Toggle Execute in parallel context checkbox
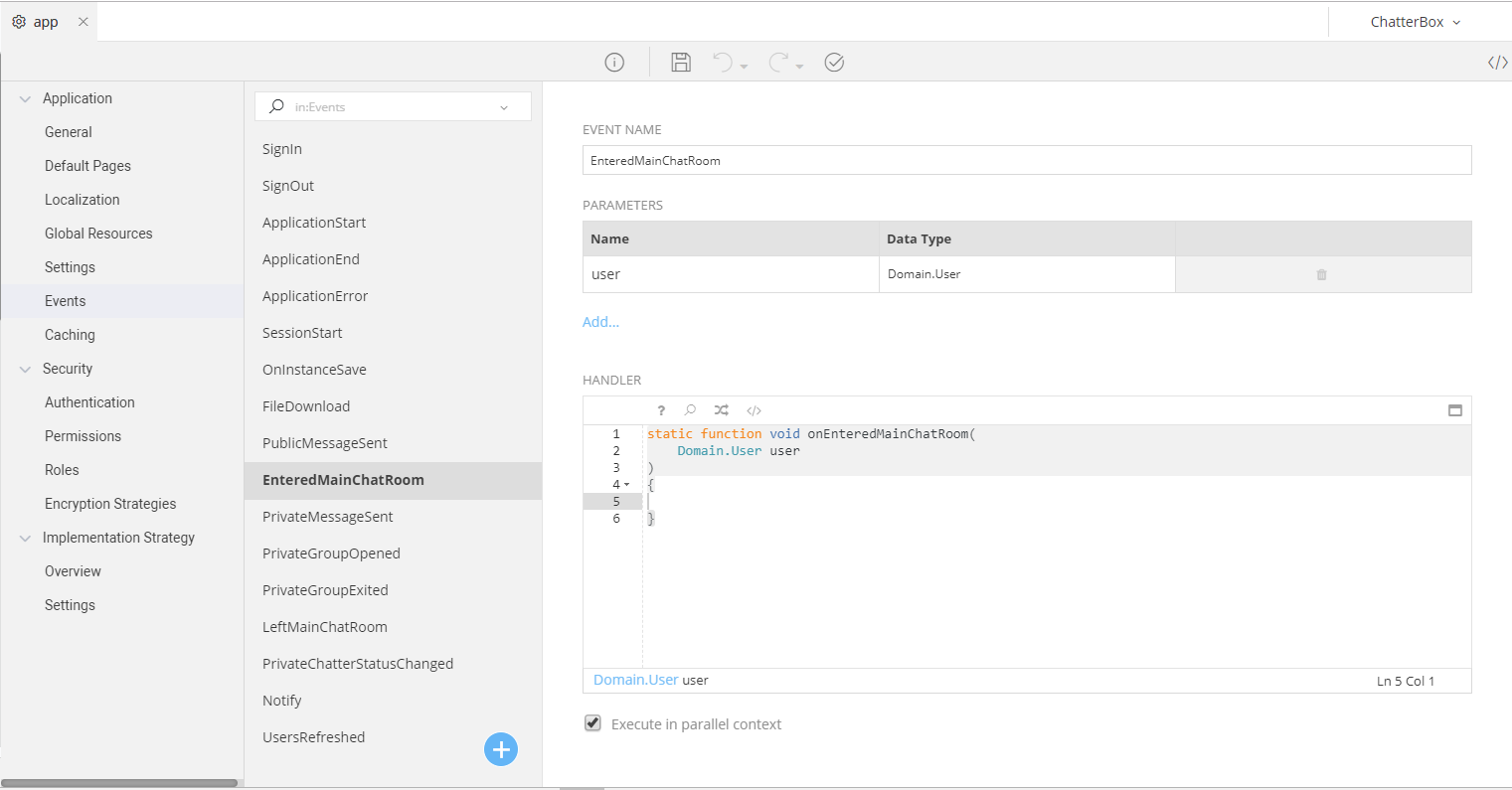1512x790 pixels. click(593, 723)
